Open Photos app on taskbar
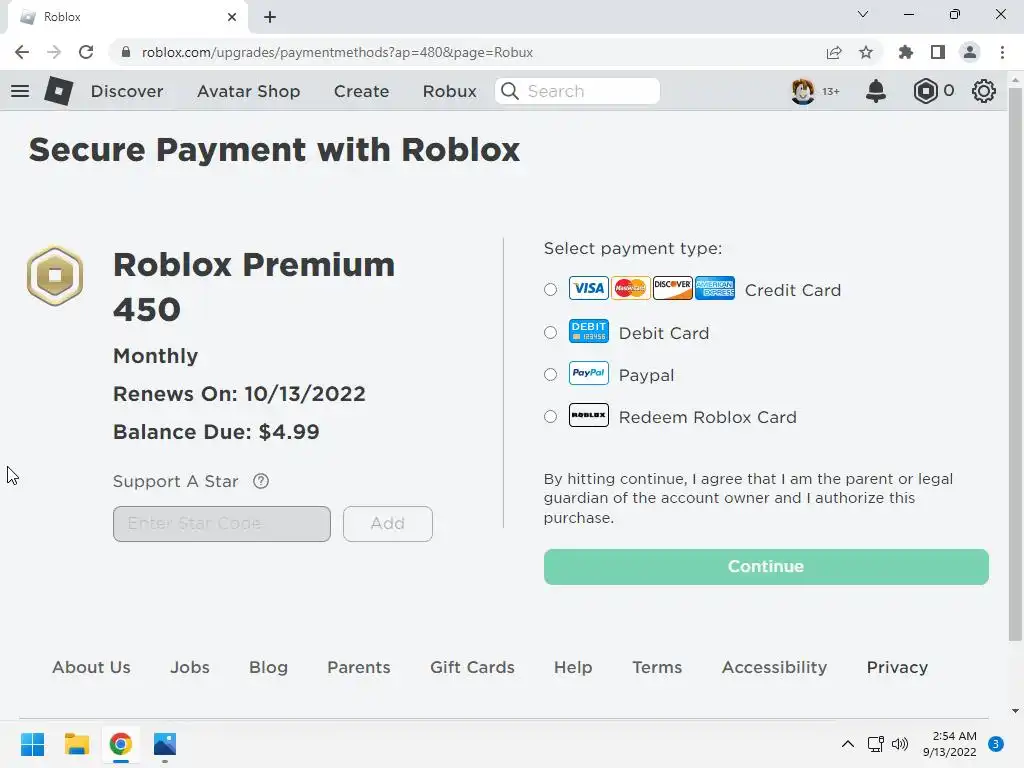The width and height of the screenshot is (1024, 768). click(x=165, y=744)
